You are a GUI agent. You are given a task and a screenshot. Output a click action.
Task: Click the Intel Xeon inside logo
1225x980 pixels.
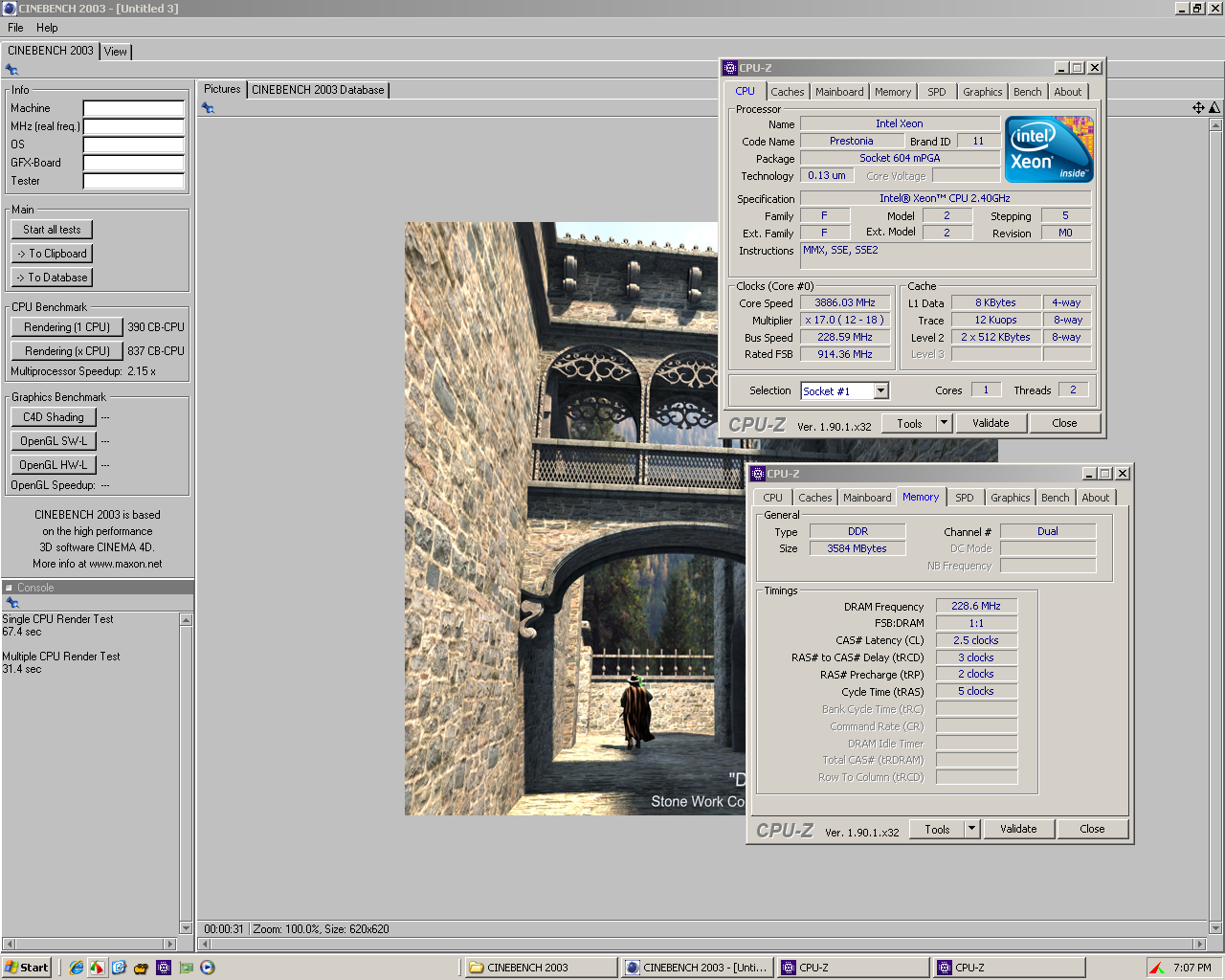click(1049, 149)
